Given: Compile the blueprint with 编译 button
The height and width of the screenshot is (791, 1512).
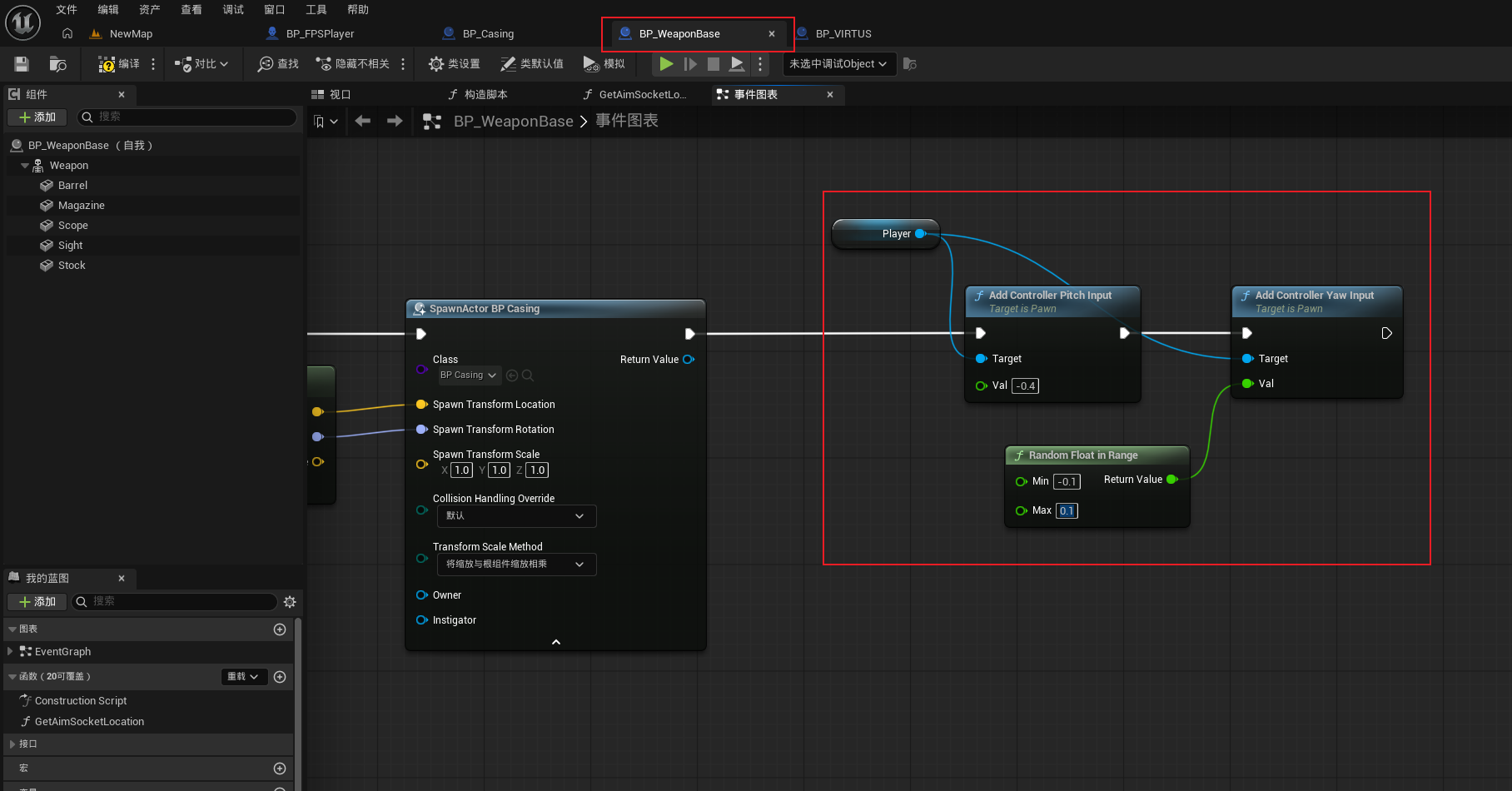Looking at the screenshot, I should click(119, 64).
